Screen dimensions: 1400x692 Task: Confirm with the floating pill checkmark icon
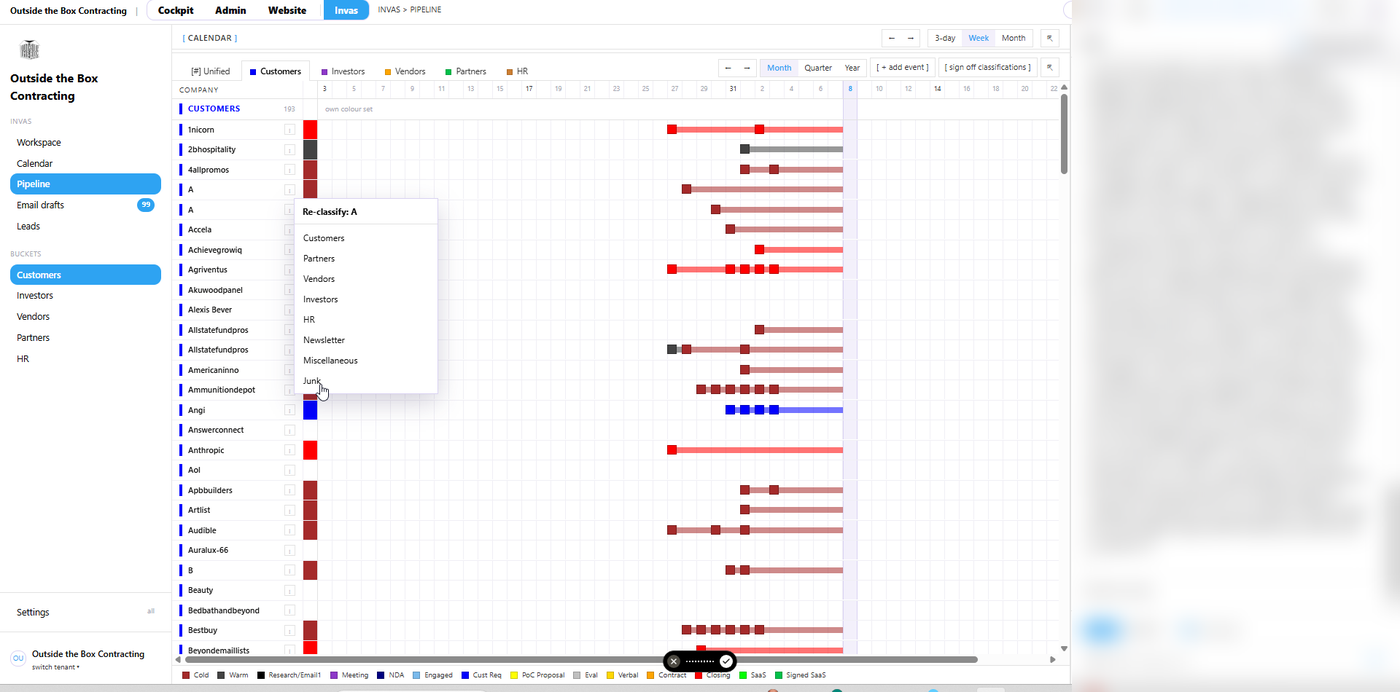click(x=726, y=661)
